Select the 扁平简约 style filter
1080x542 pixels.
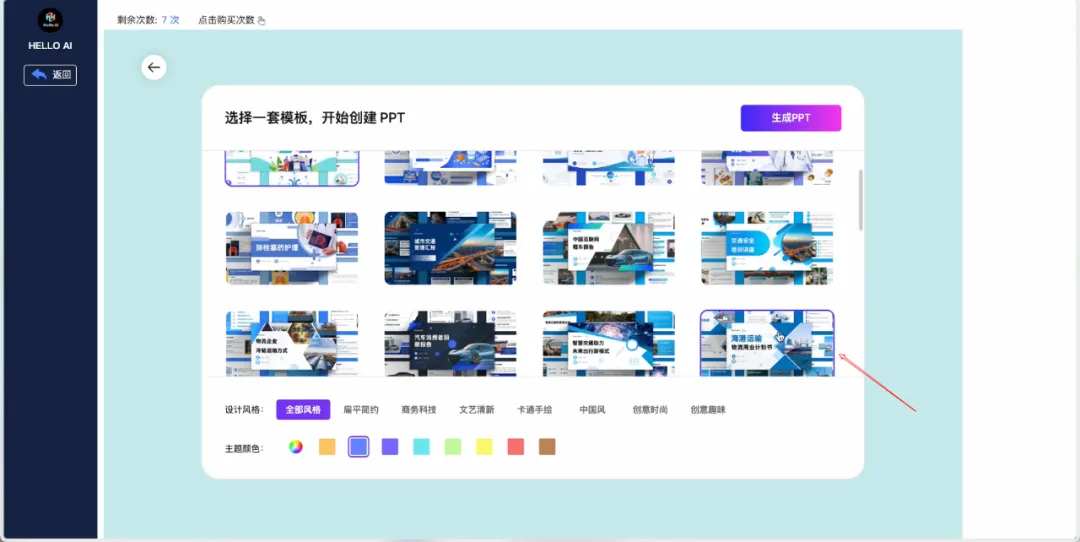click(361, 409)
